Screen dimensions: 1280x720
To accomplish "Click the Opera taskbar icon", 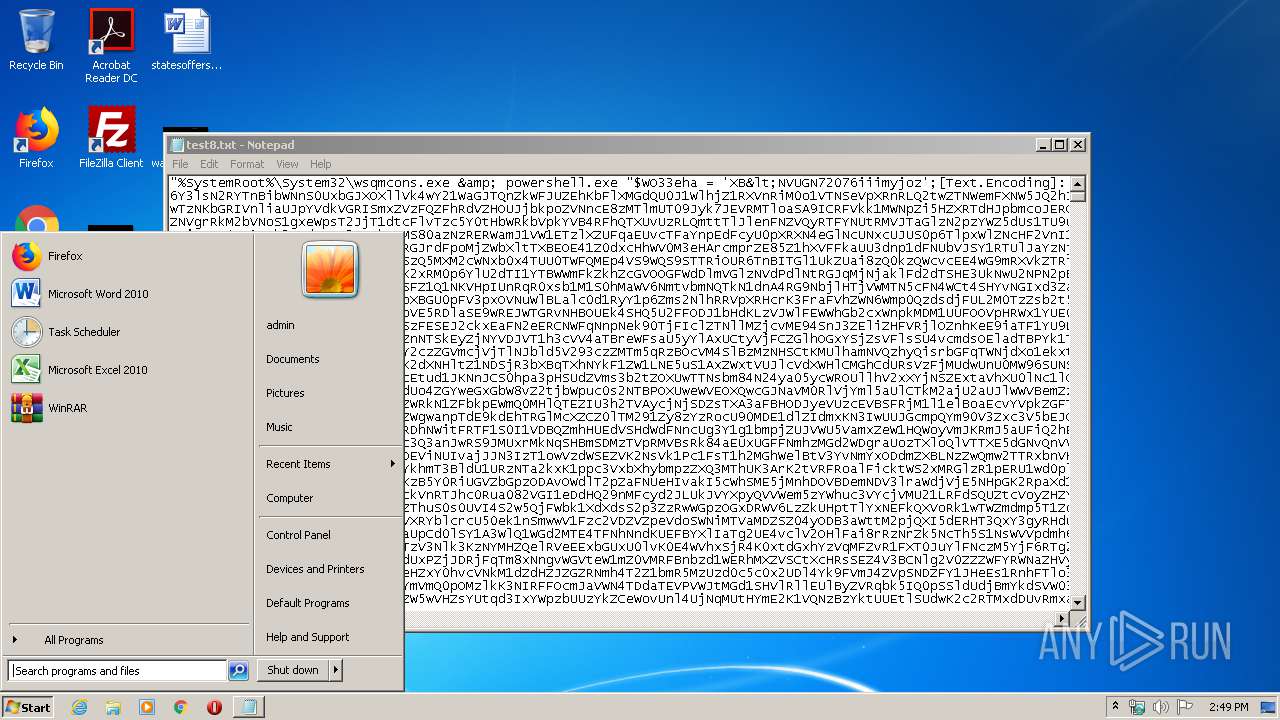I will (214, 707).
